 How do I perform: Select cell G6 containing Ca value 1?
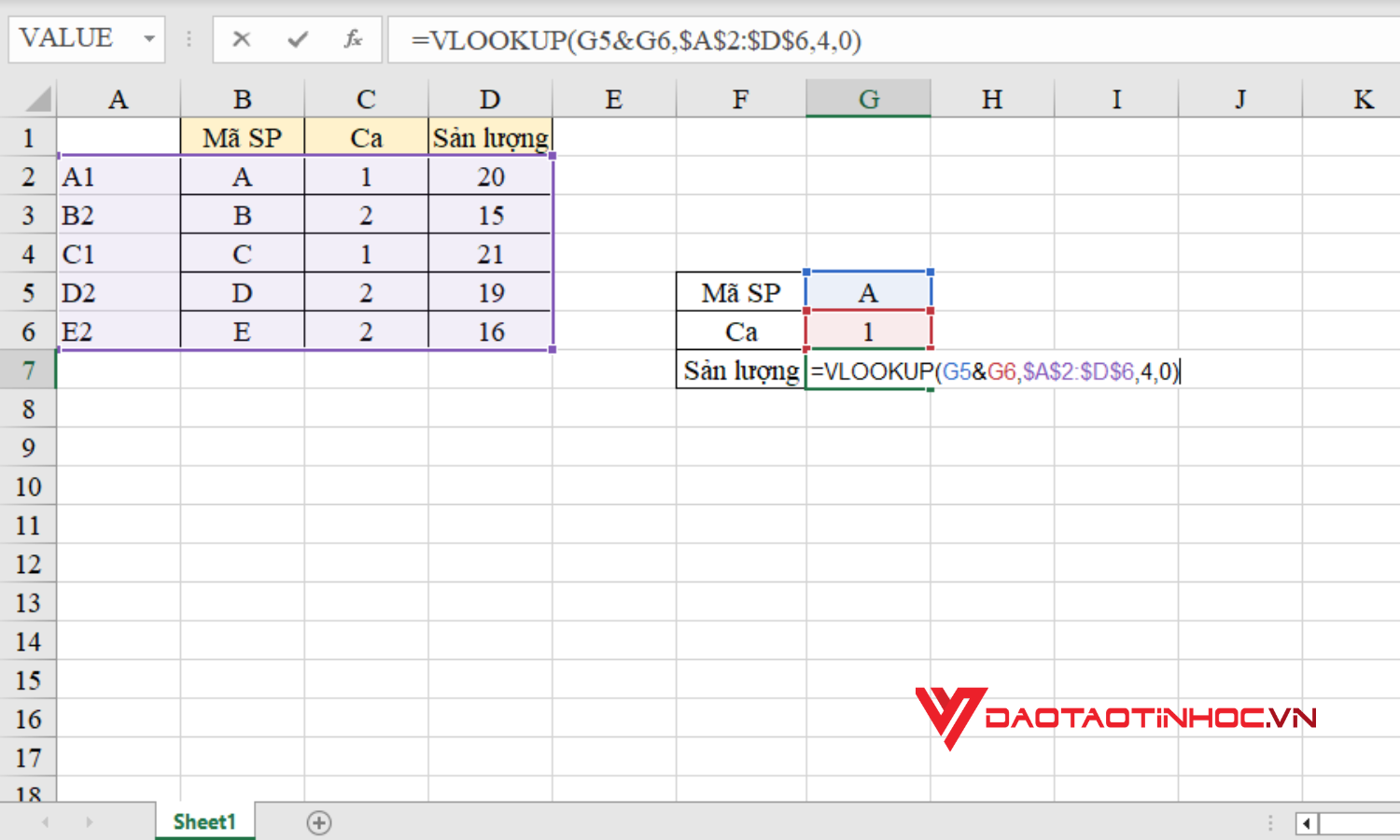click(868, 331)
